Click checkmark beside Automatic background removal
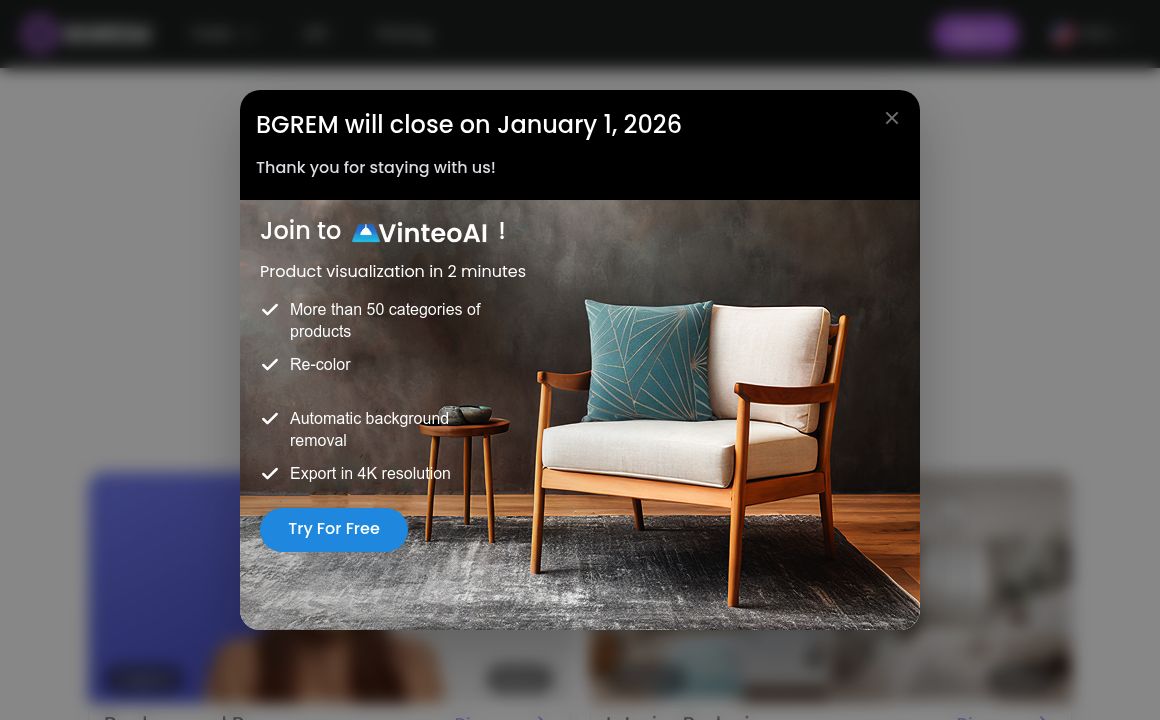 270,418
